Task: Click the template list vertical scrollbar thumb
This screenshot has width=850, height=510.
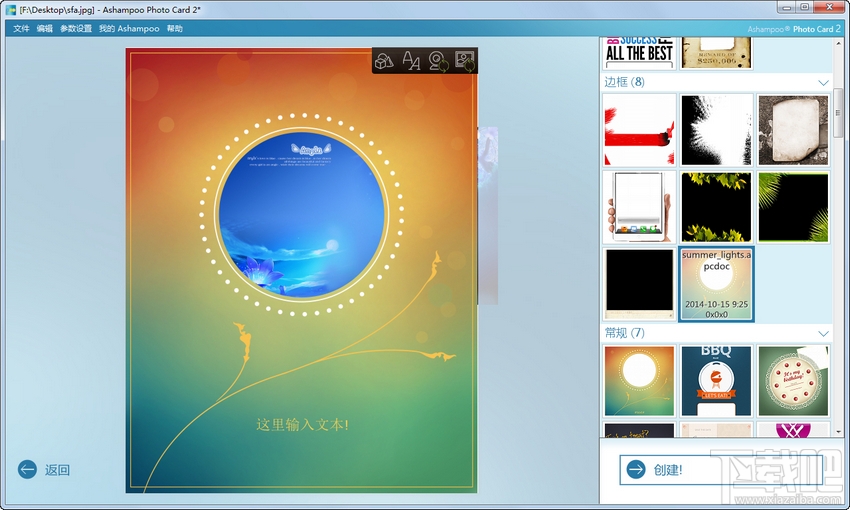Action: coord(838,113)
